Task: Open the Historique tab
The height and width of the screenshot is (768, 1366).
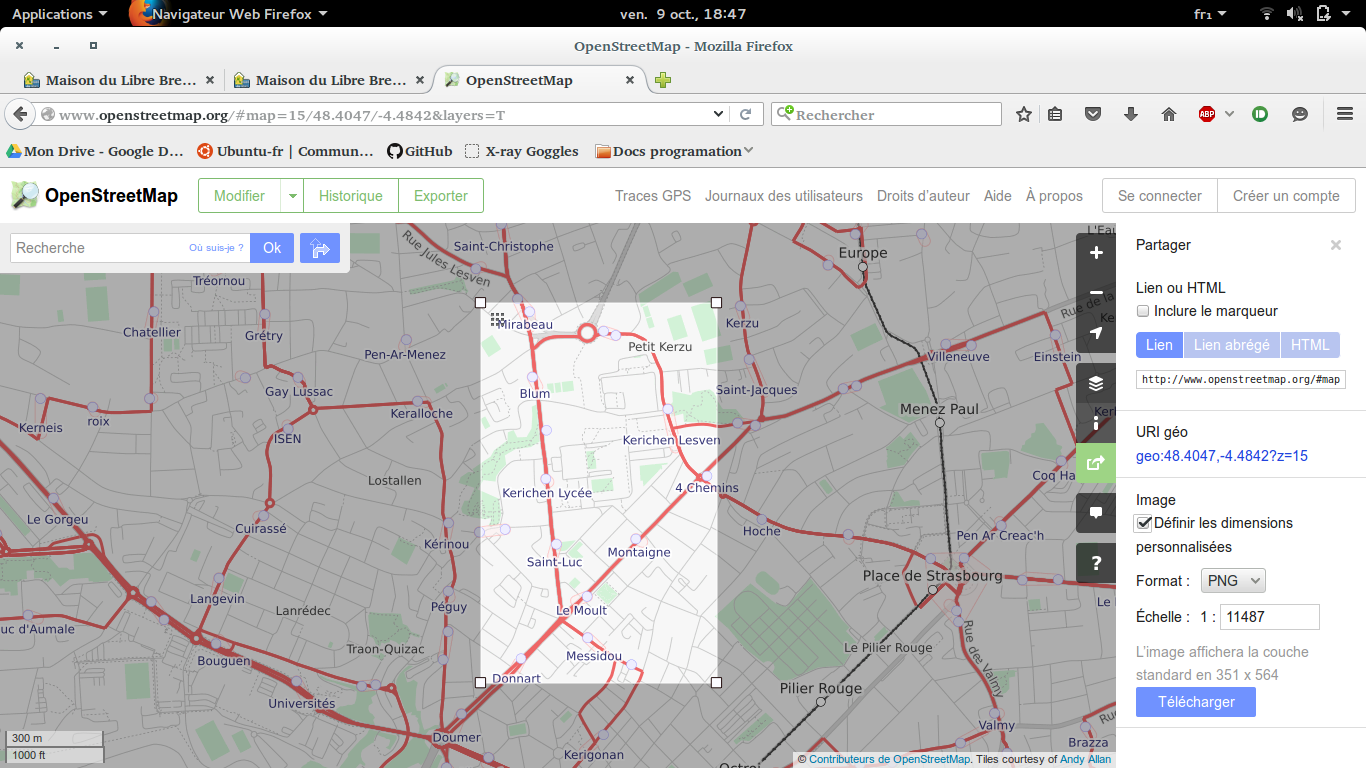Action: [x=351, y=196]
